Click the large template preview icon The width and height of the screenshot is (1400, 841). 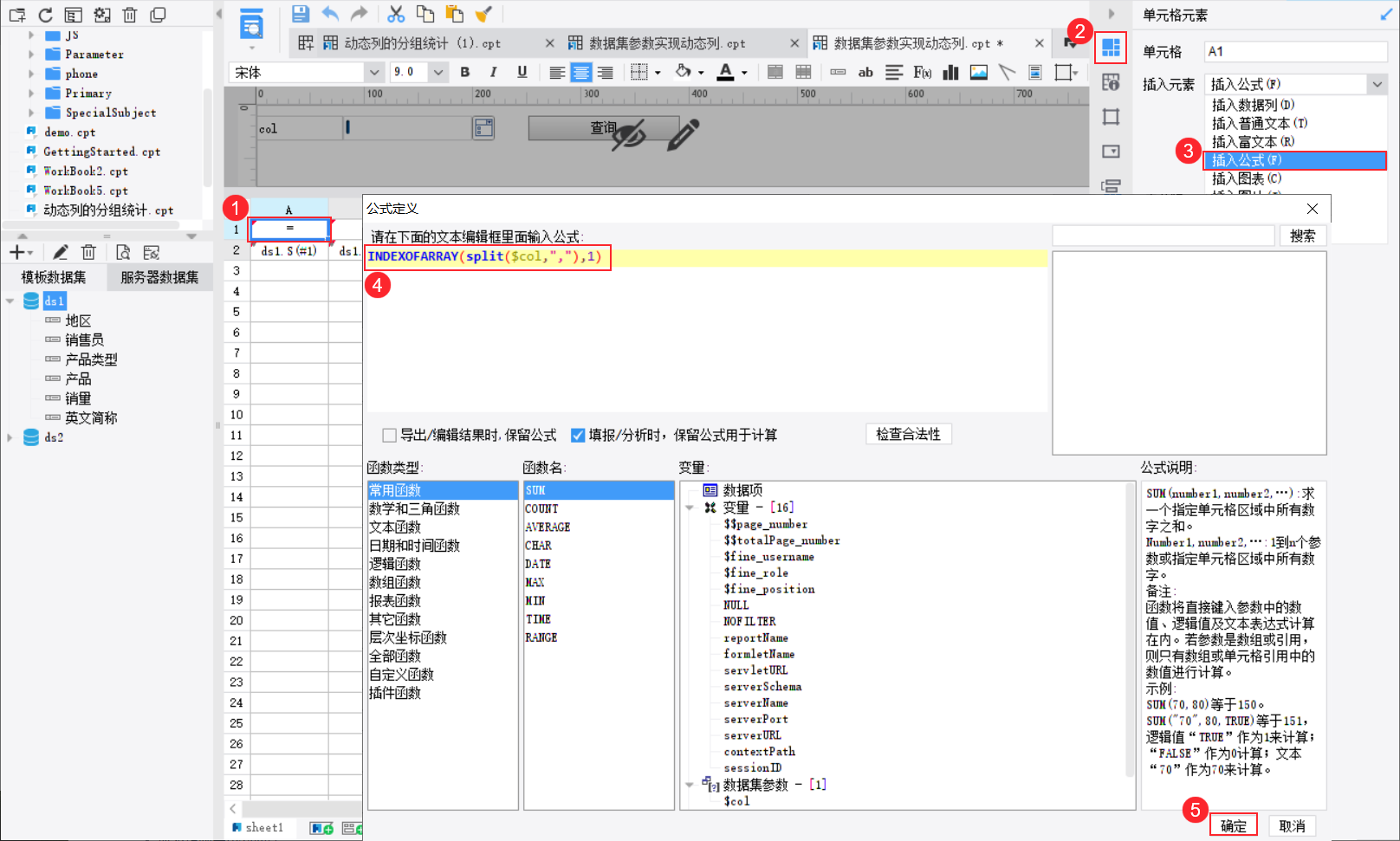point(252,25)
